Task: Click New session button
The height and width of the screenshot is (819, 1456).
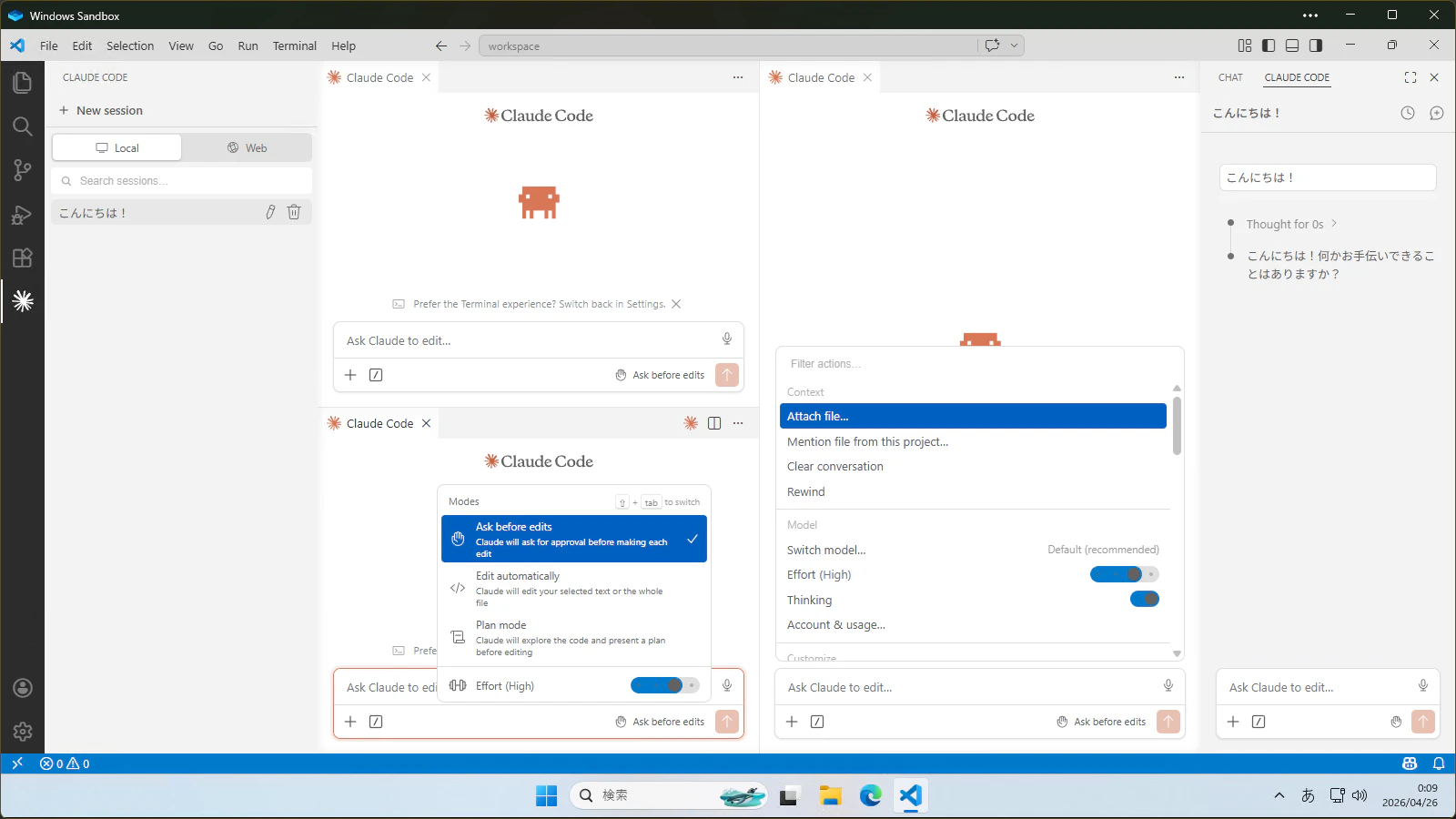Action: [x=100, y=110]
